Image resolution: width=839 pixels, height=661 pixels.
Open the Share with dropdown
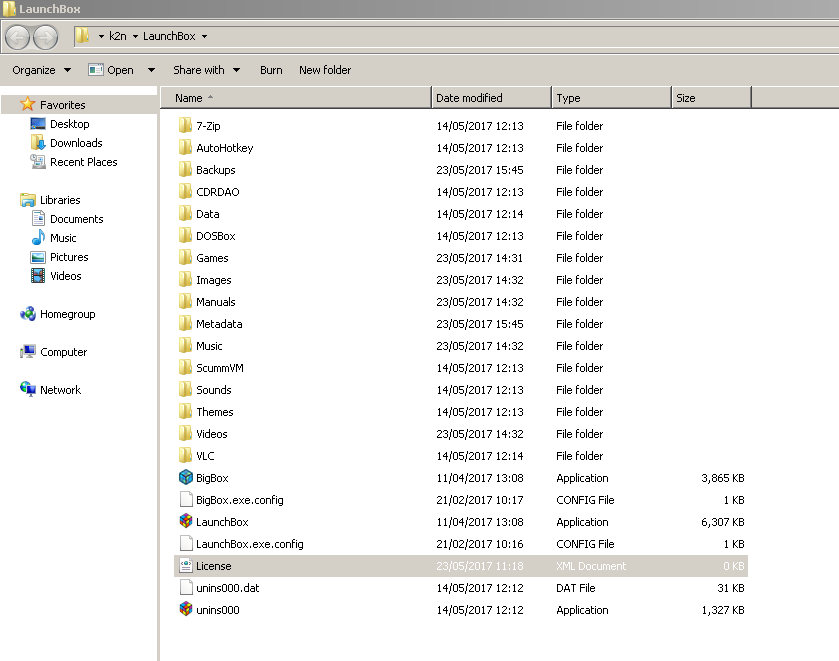click(207, 70)
